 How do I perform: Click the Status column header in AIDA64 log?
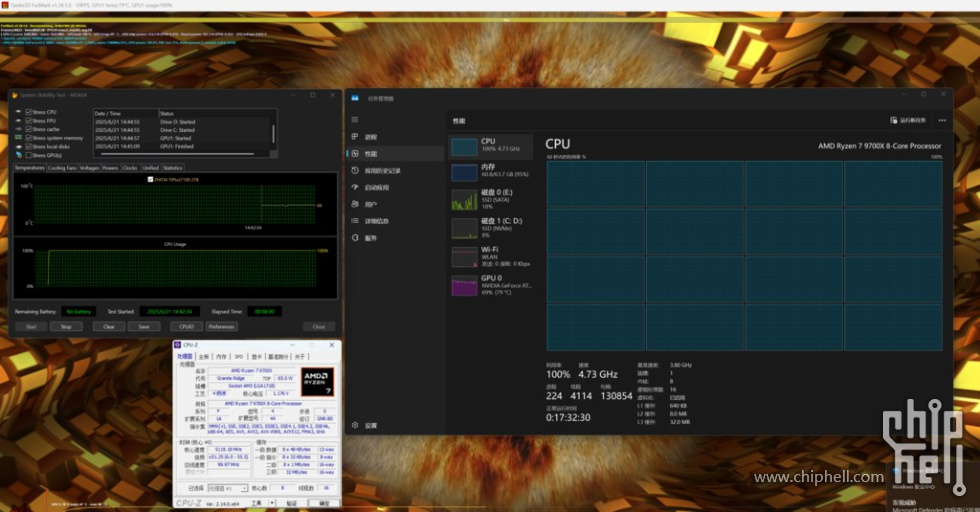tap(214, 114)
